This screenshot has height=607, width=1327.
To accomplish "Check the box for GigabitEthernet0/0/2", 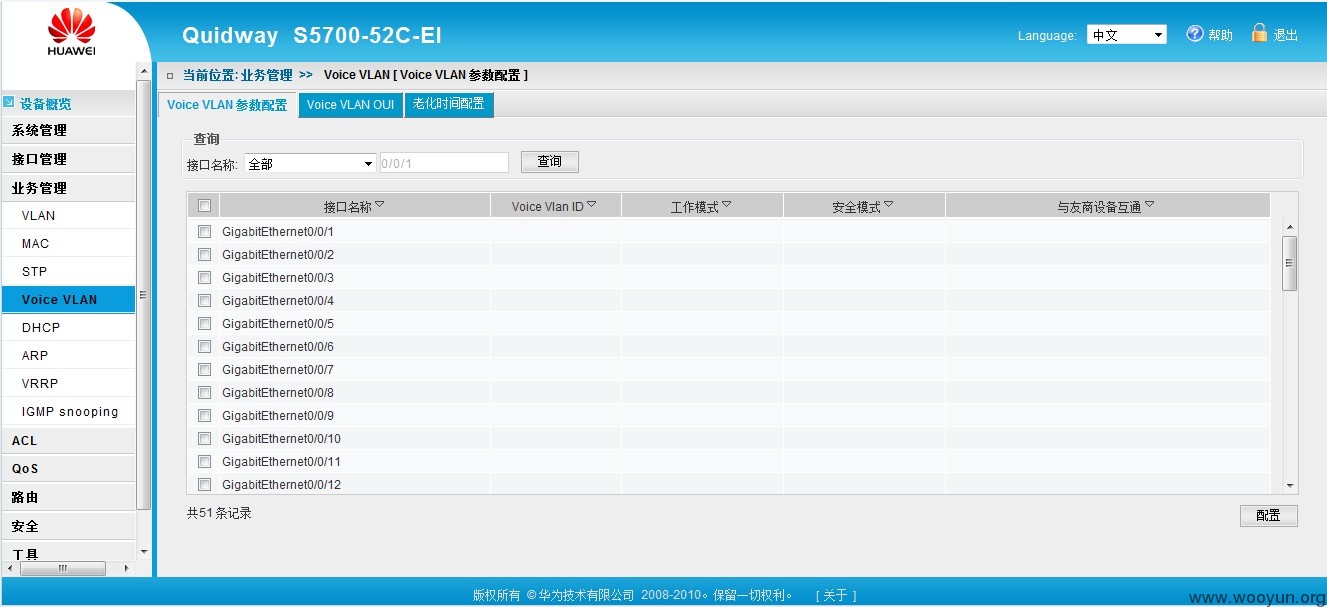I will coord(204,255).
